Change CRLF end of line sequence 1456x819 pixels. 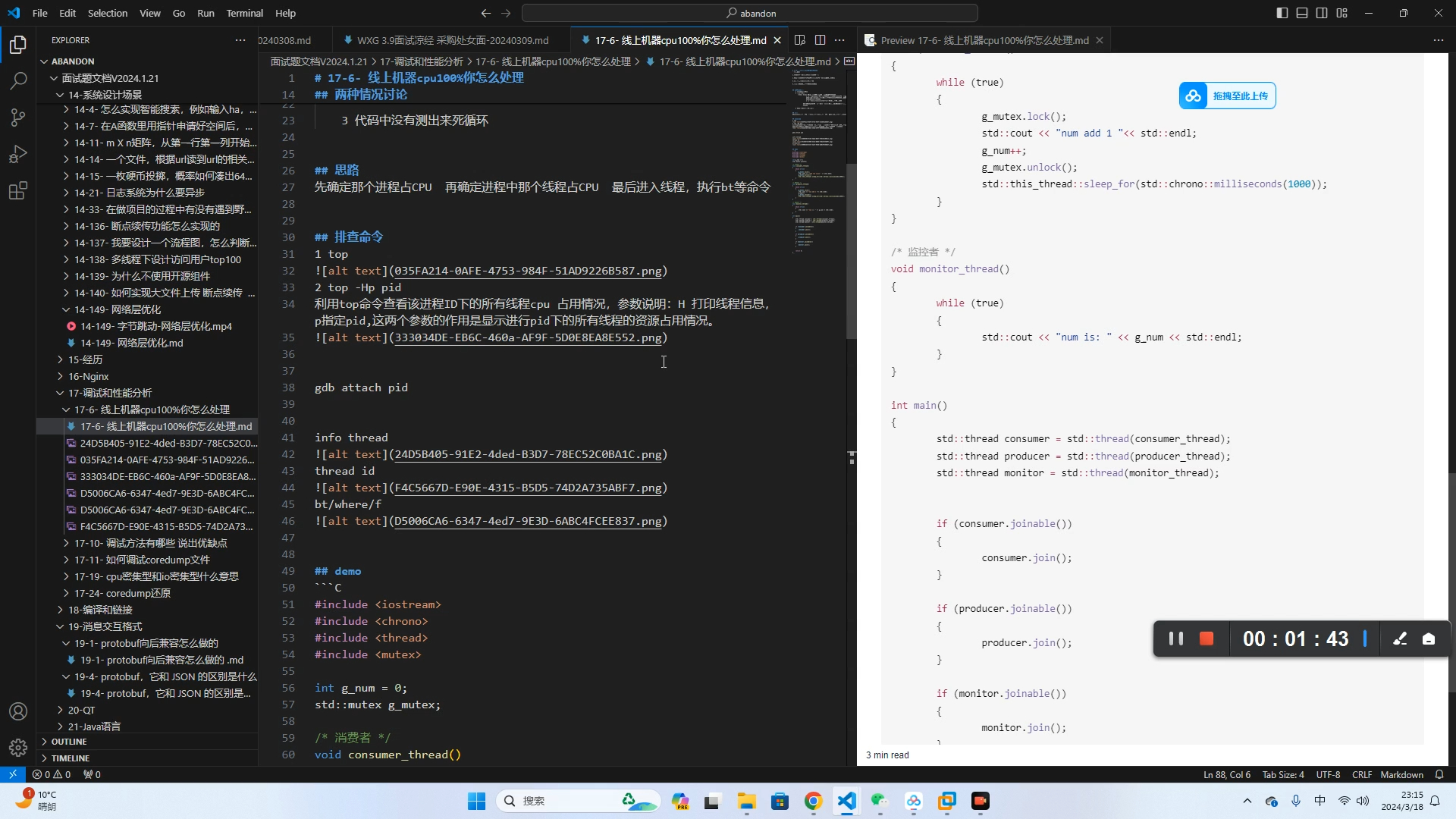click(1362, 774)
